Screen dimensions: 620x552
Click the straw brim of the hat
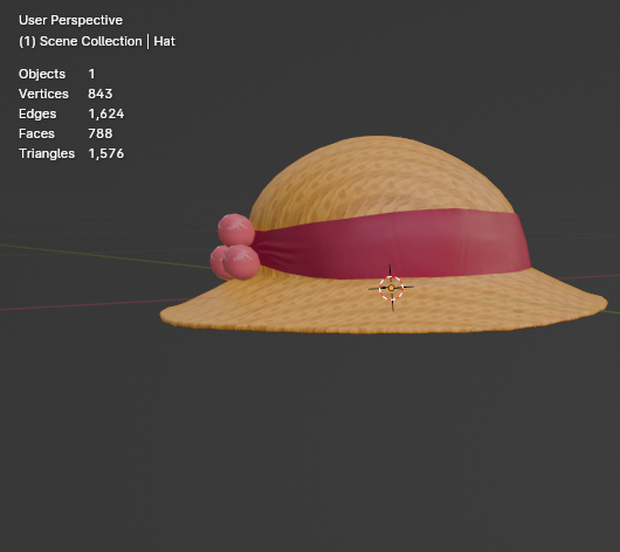pos(384,312)
